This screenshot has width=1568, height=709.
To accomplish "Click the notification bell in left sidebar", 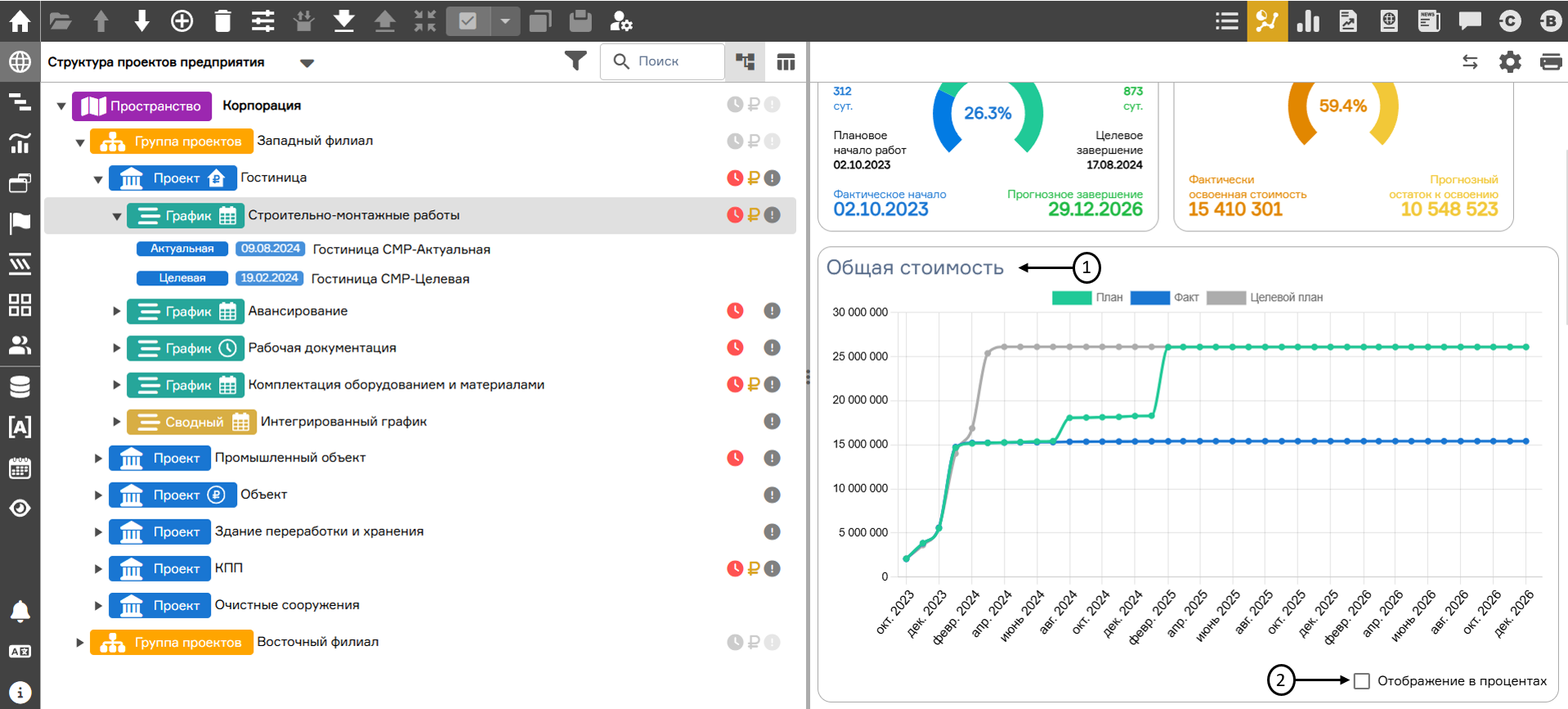I will tap(20, 611).
